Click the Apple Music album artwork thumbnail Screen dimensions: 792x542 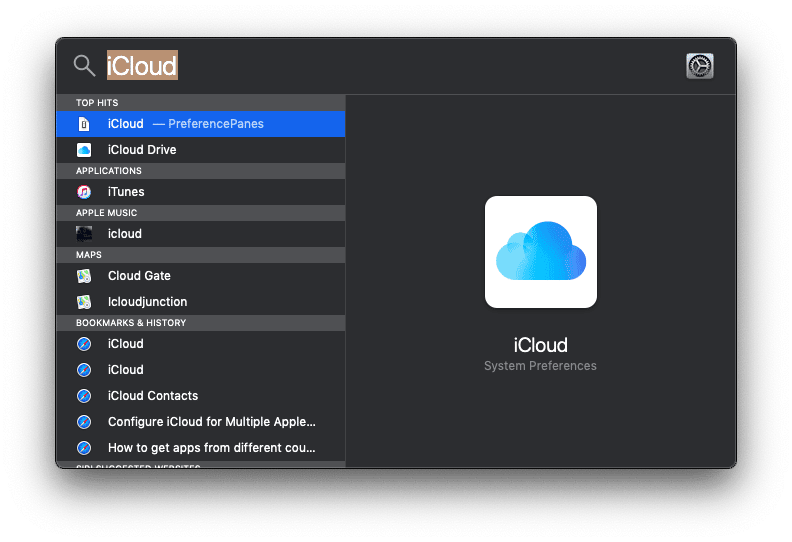(84, 234)
